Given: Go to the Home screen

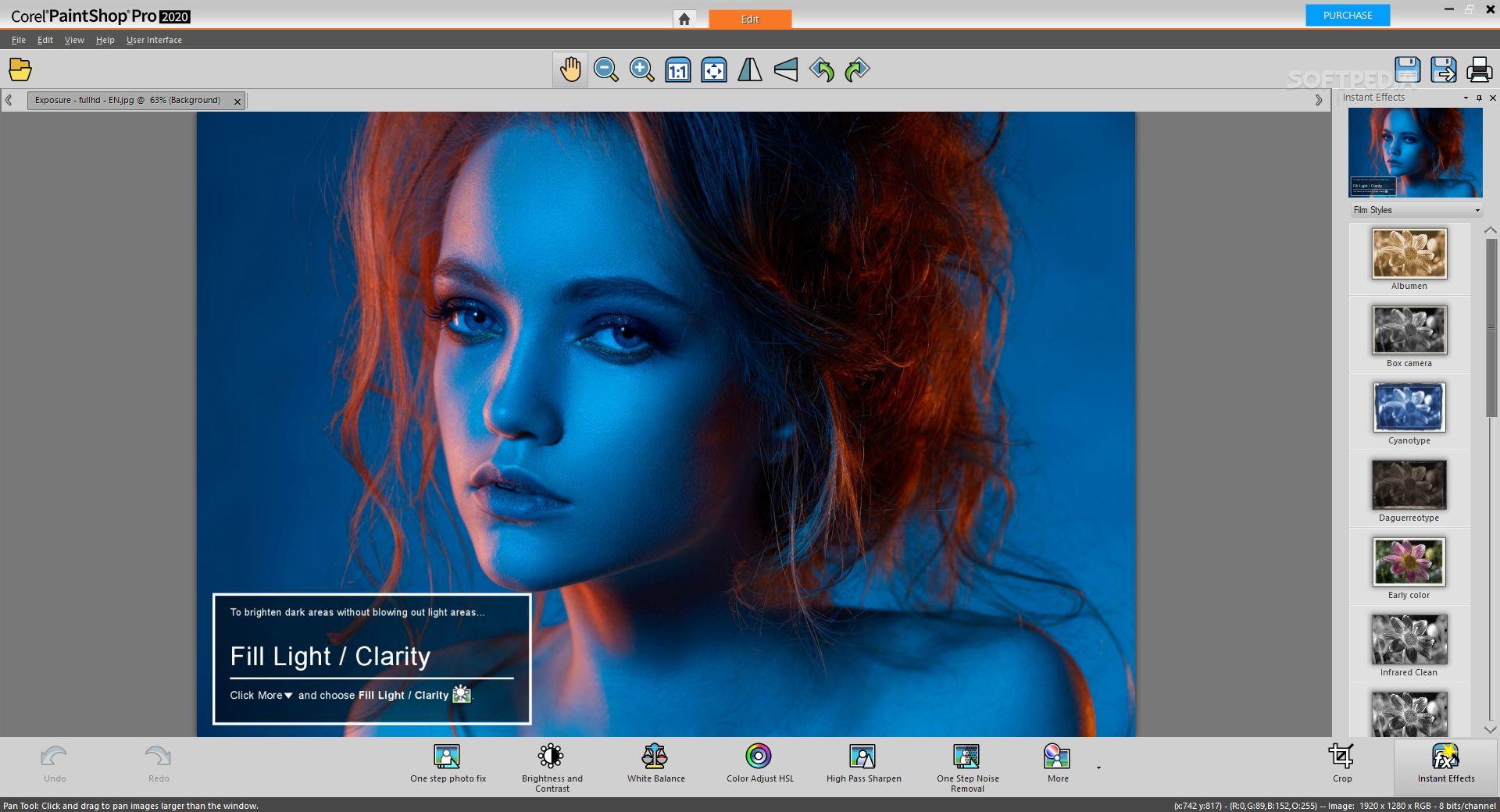Looking at the screenshot, I should [685, 19].
